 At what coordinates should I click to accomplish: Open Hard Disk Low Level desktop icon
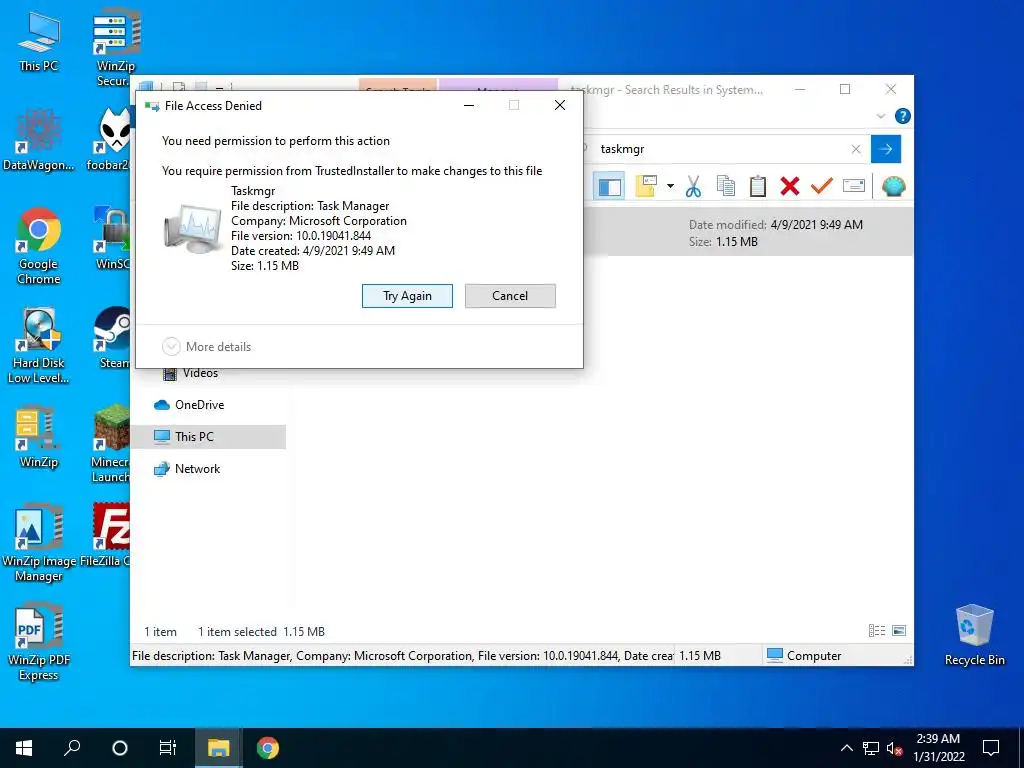pos(39,345)
